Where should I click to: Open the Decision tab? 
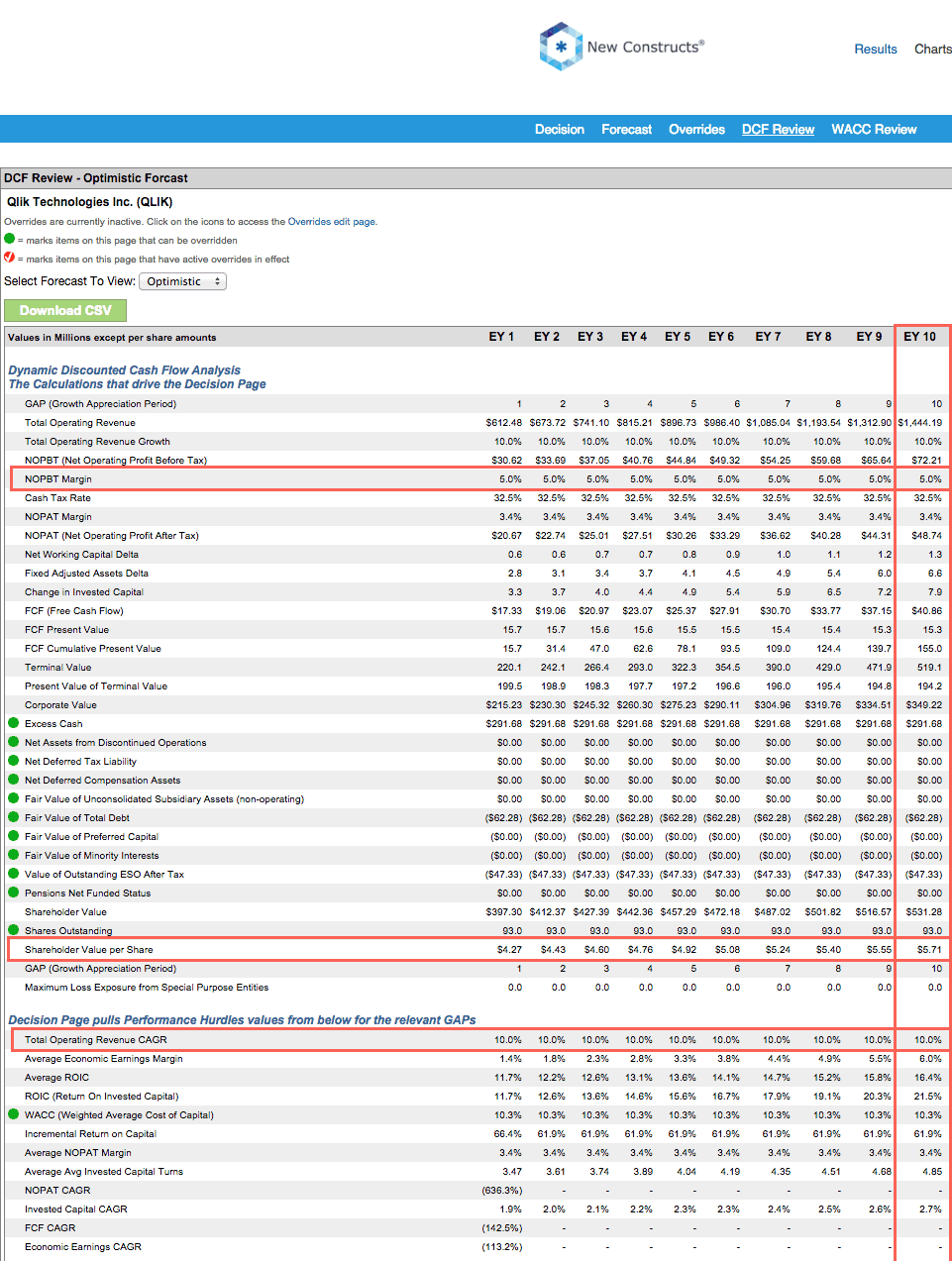(560, 129)
